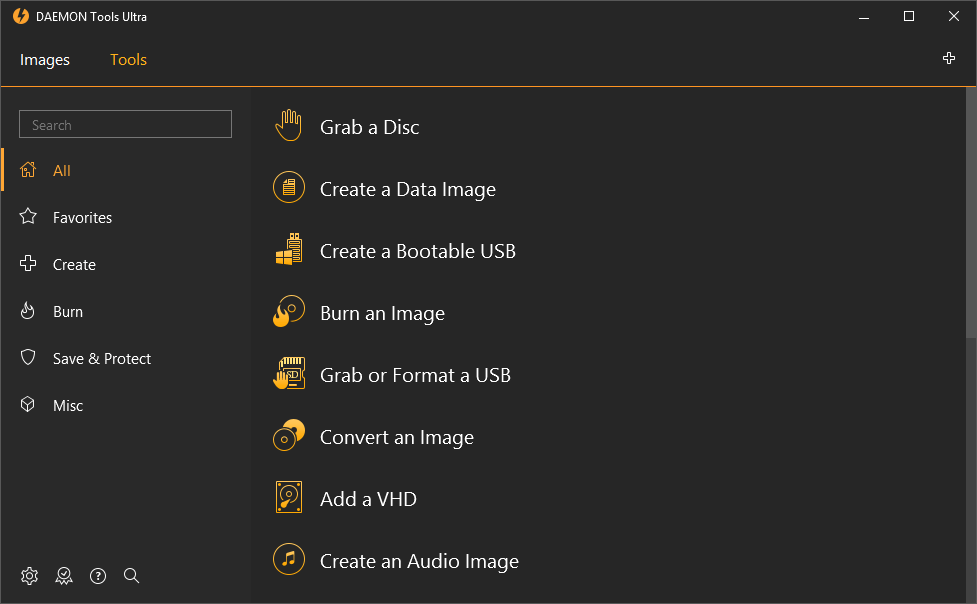Click the Favorites star icon

click(28, 216)
